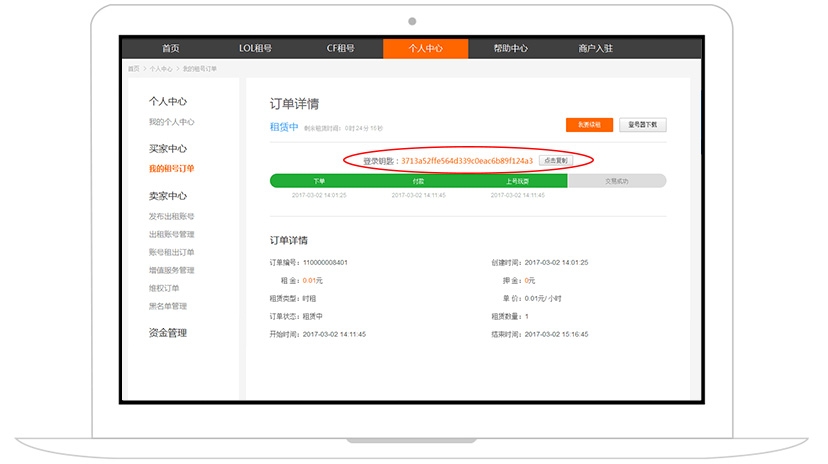Click the grey 交易成功 progress step

click(616, 181)
